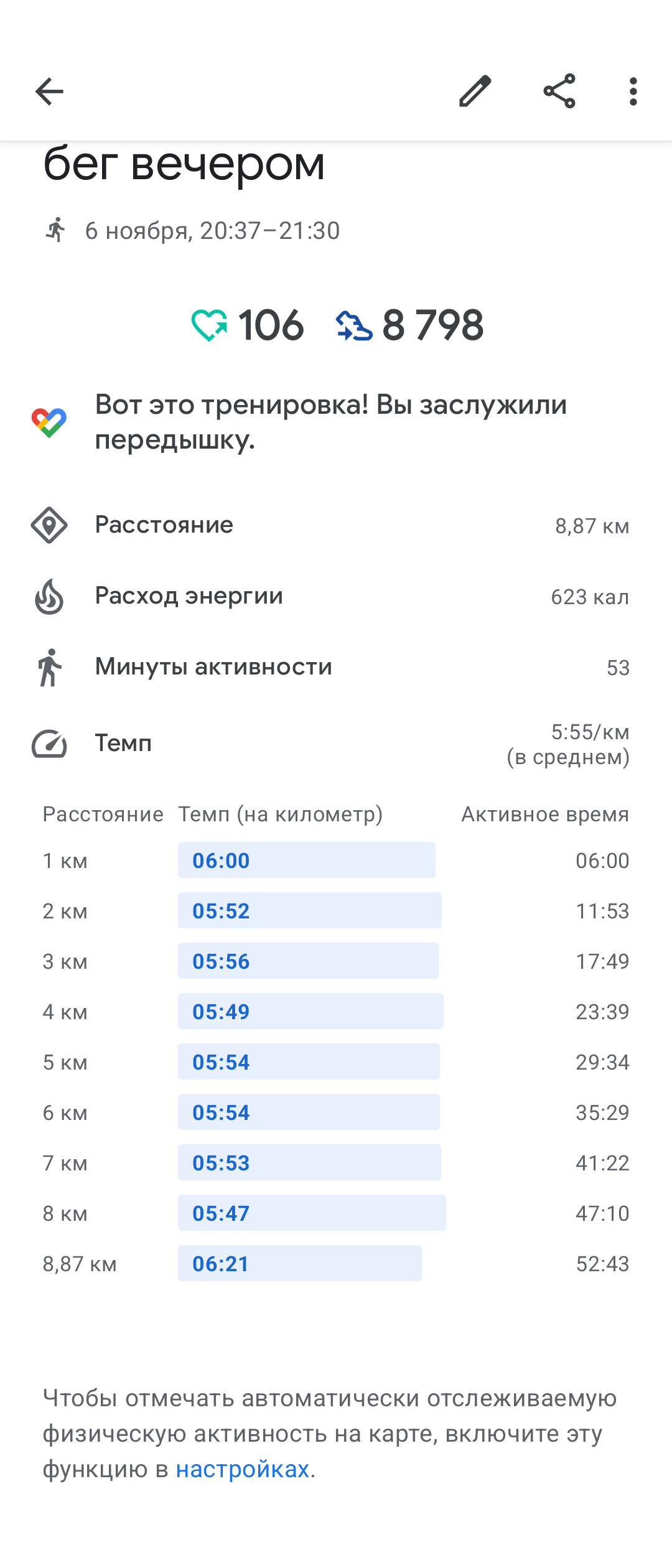
Task: Tap the Heart Points heart icon
Action: coord(209,325)
